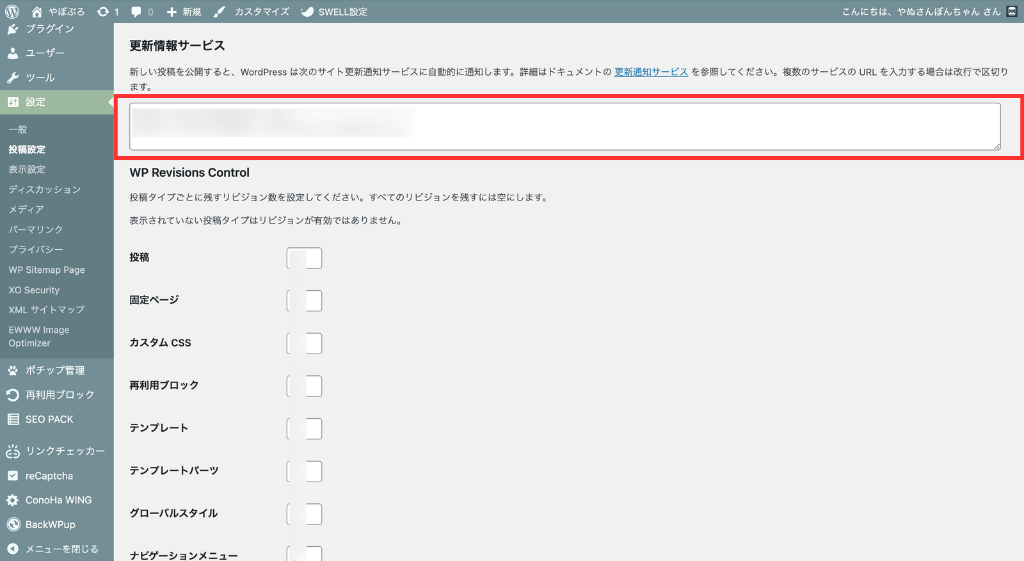Click the グローバルスタイル revisions field
This screenshot has width=1024, height=561.
tap(304, 514)
